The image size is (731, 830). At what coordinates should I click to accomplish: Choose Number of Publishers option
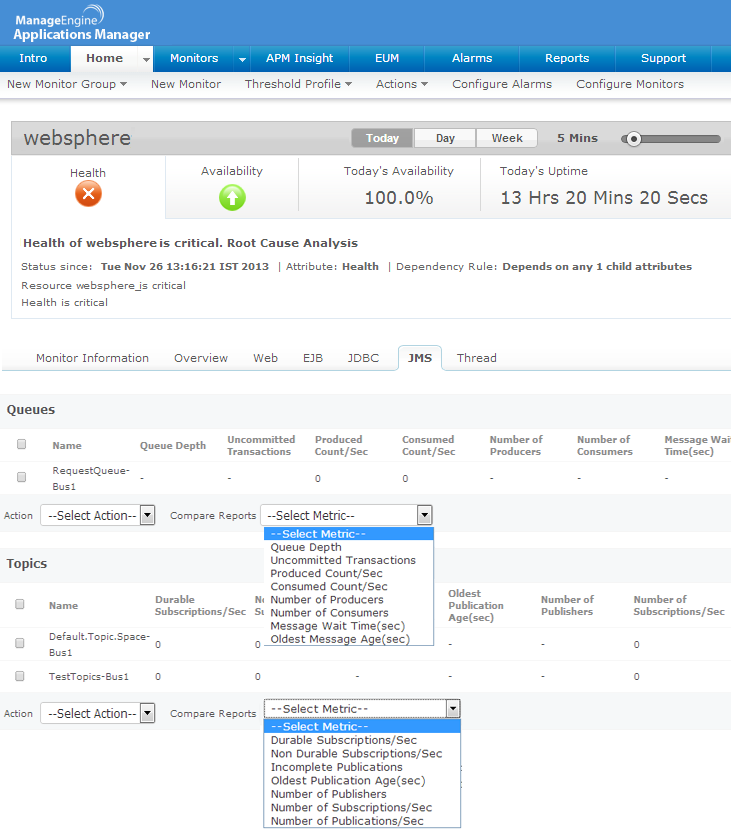tap(362, 794)
